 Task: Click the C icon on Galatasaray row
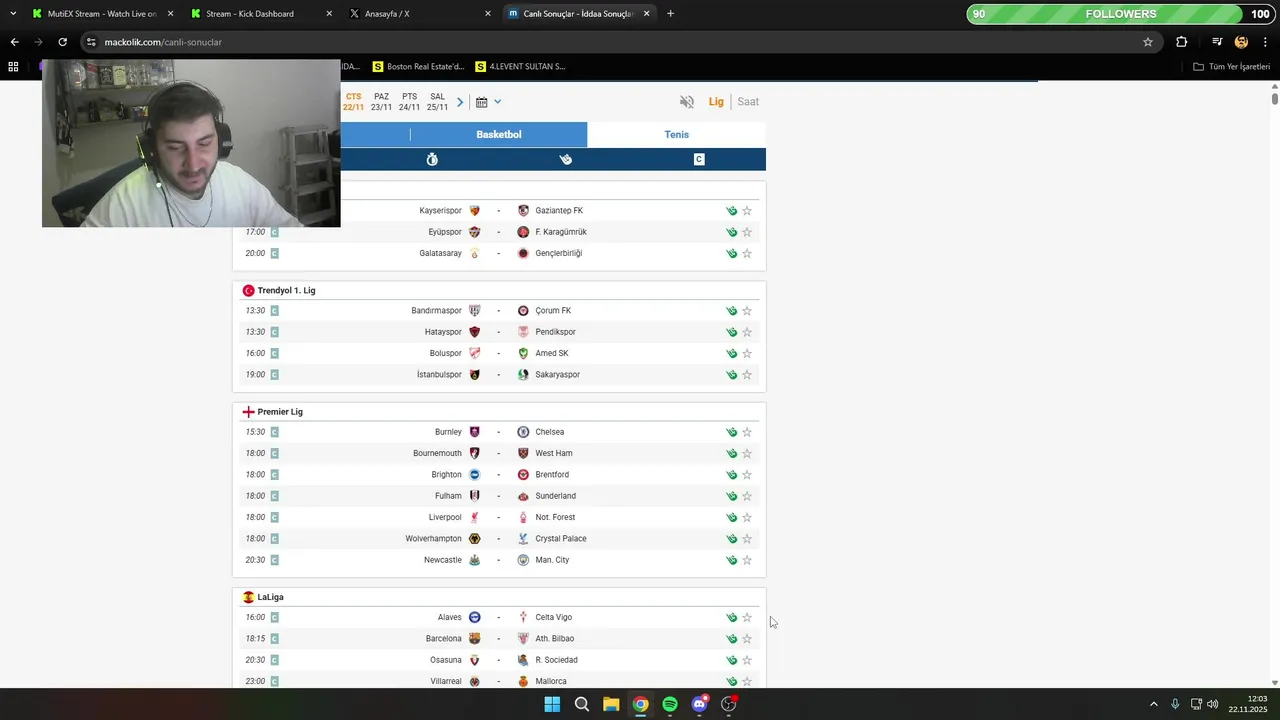[274, 254]
